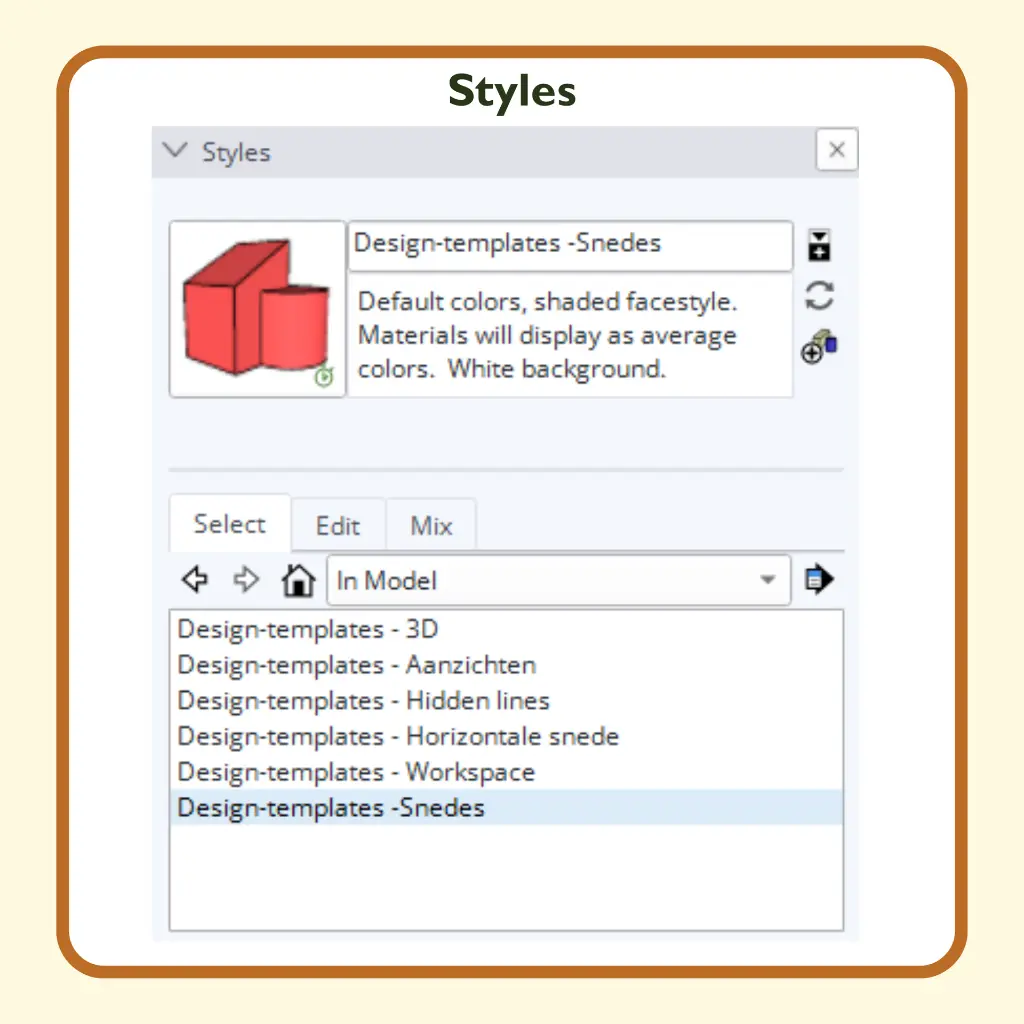
Task: Select Design-templates - Hidden lines style
Action: [506, 701]
